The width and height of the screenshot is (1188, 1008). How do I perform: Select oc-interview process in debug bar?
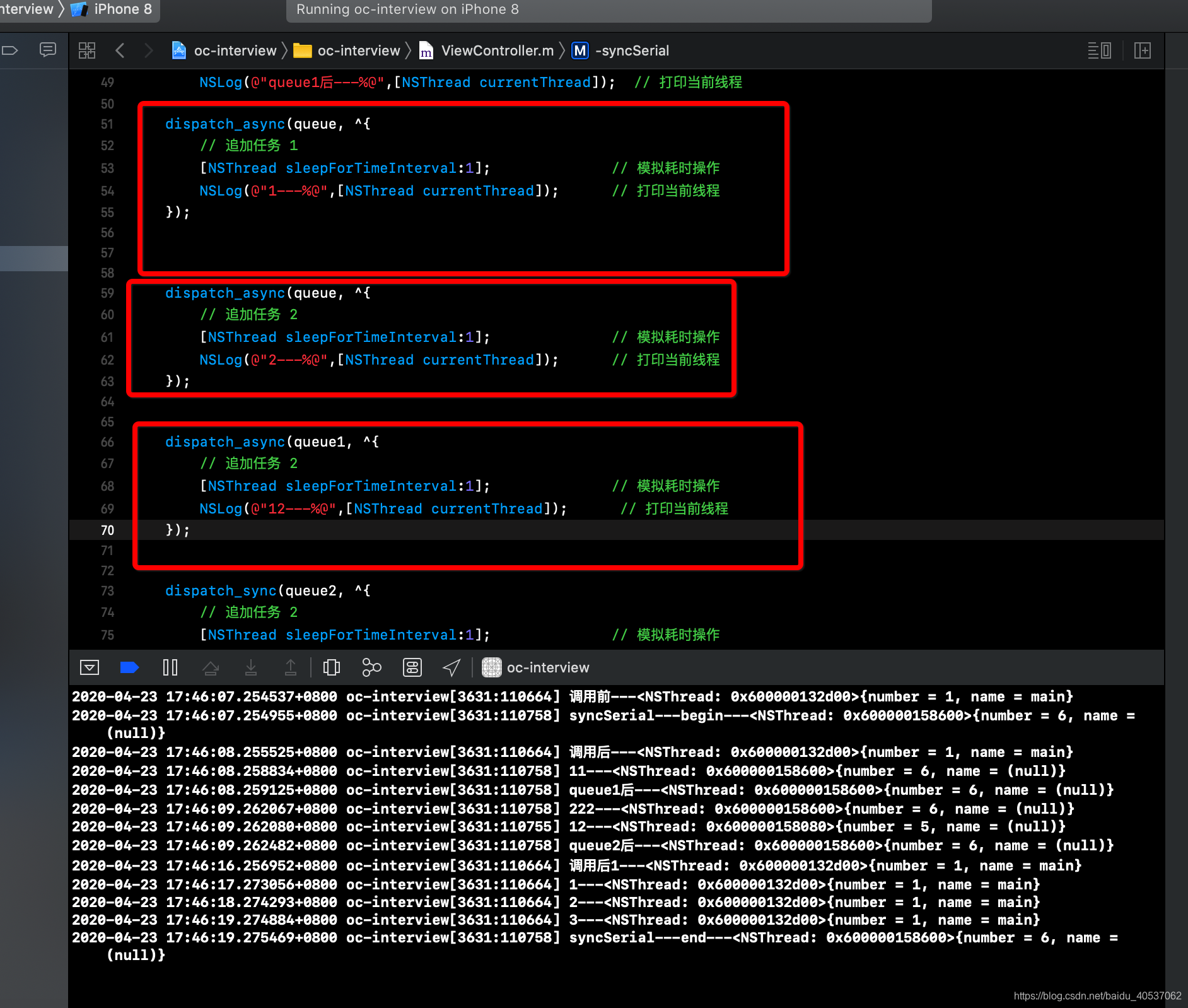536,667
